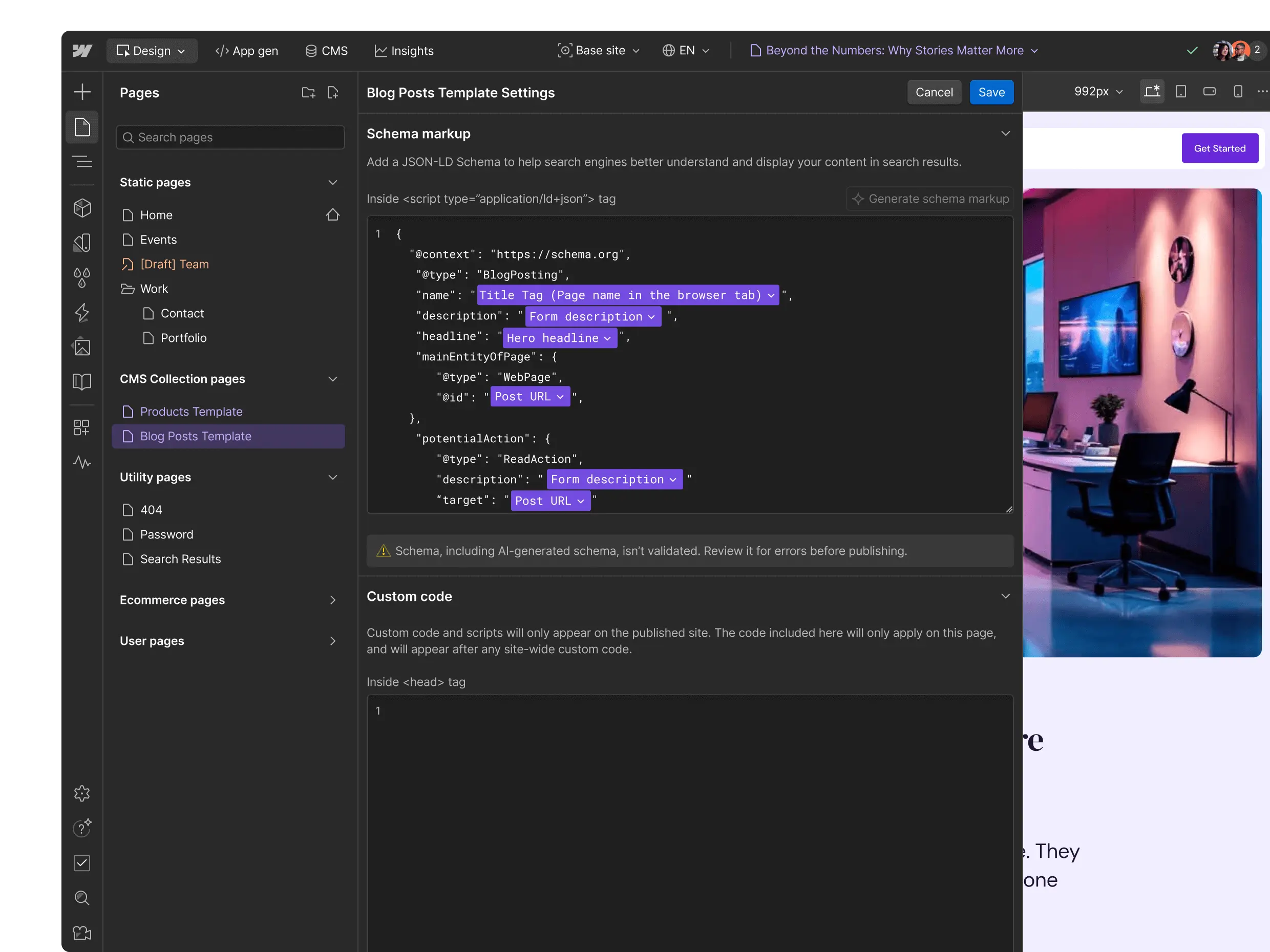Open the Interactions lightning bolt icon
1270x952 pixels.
[82, 313]
